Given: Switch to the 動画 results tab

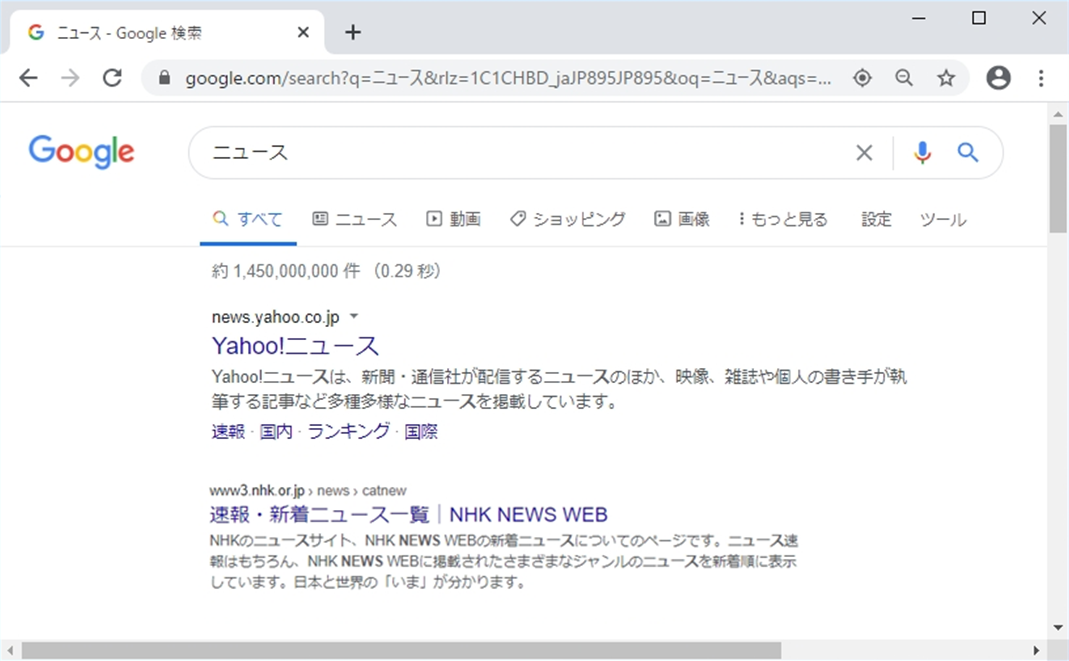Looking at the screenshot, I should [x=453, y=219].
